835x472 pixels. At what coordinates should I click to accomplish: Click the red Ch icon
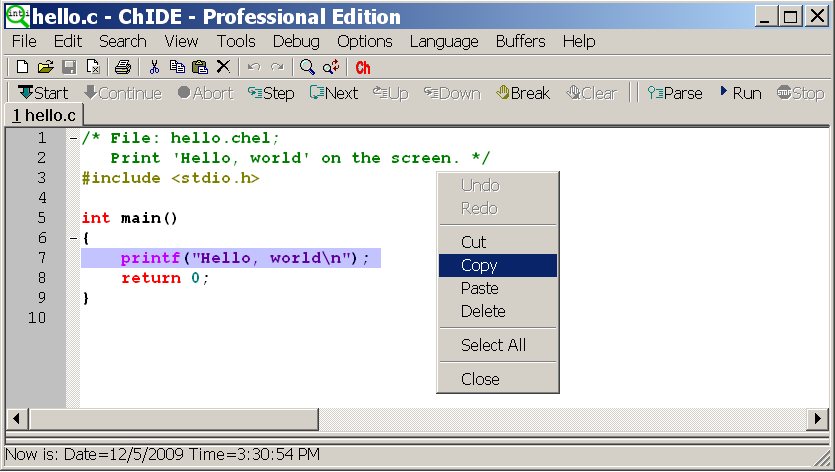363,67
